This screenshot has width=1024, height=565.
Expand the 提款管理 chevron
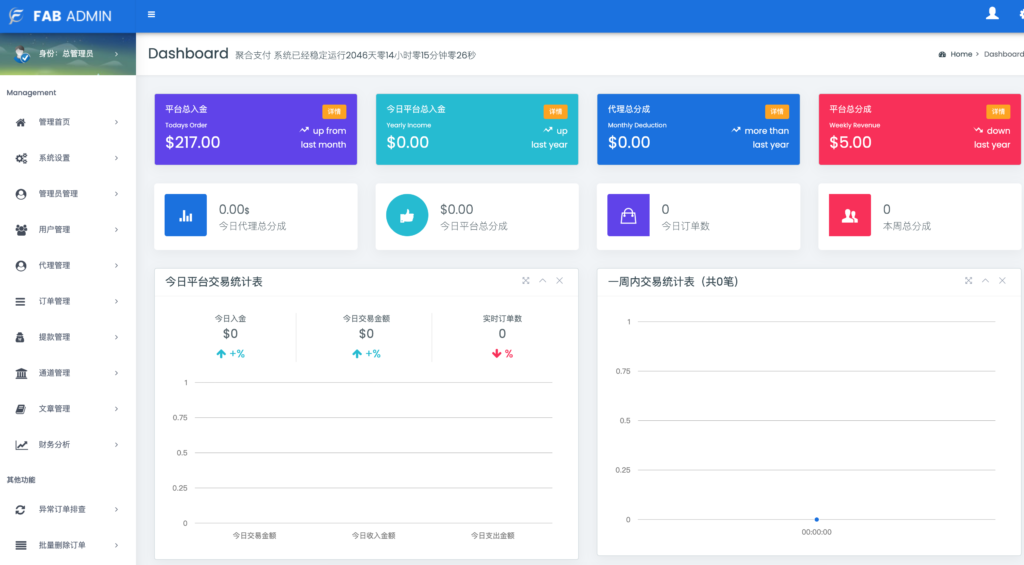tap(116, 338)
